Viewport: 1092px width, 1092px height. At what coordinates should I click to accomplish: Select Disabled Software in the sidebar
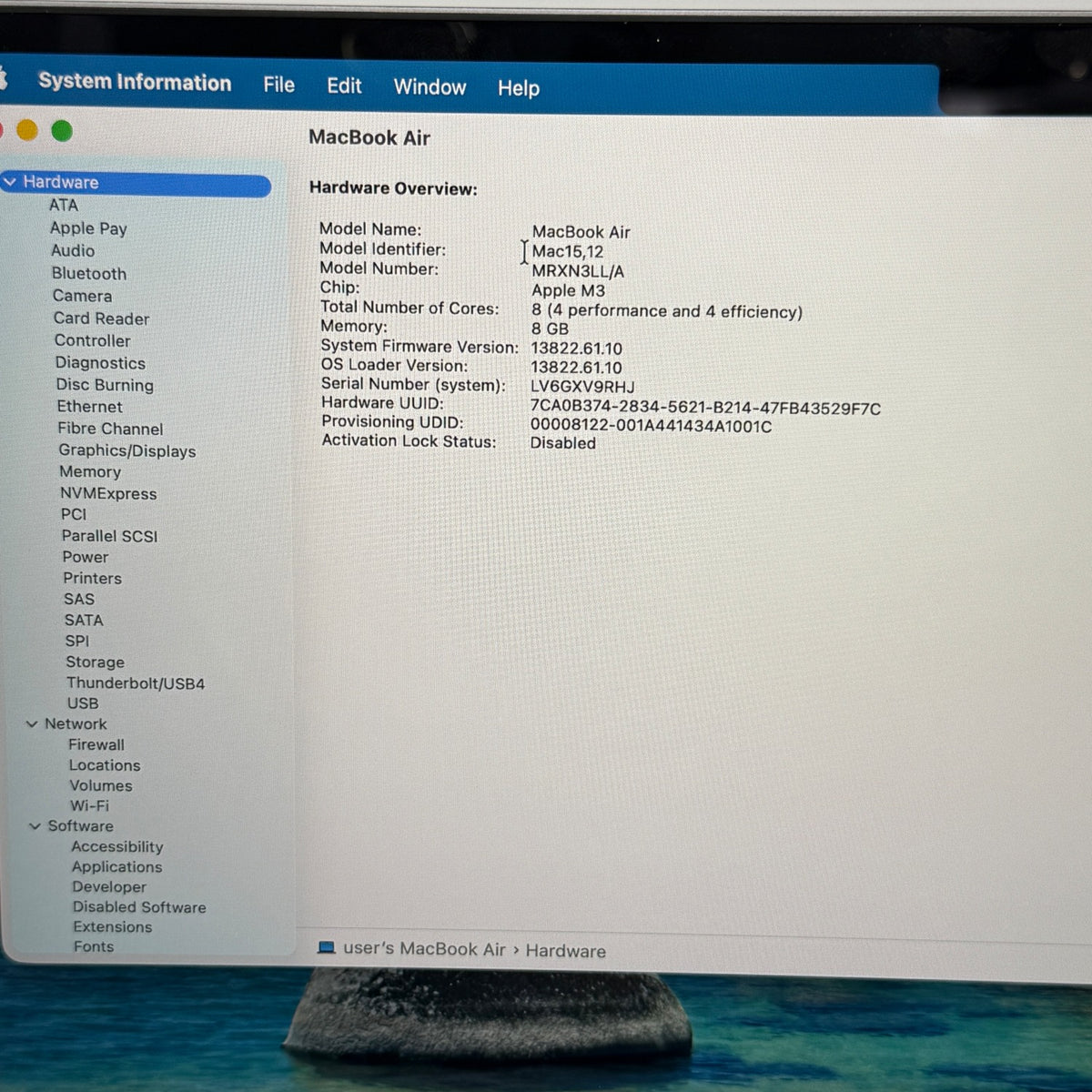click(139, 907)
